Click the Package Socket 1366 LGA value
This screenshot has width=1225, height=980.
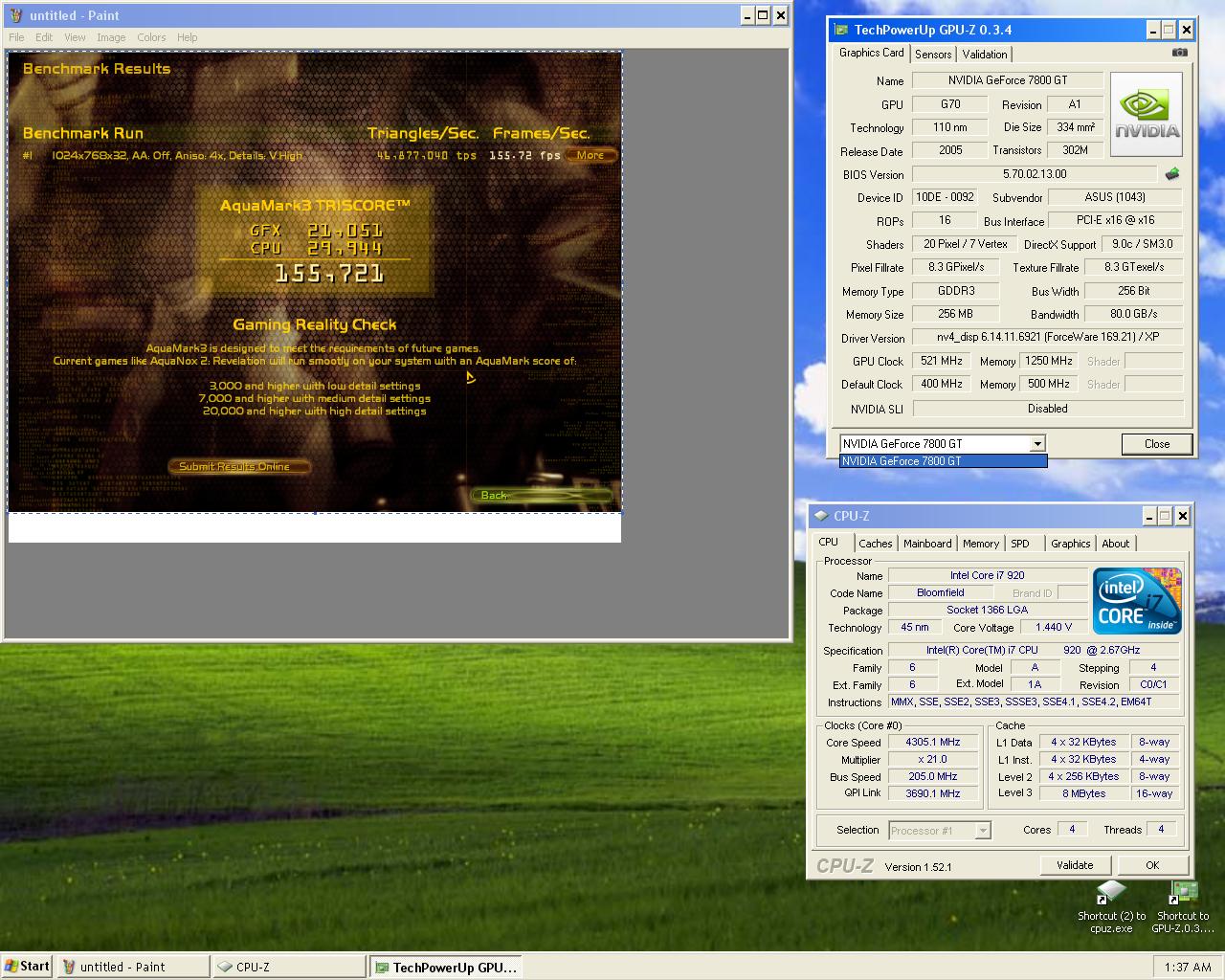987,610
